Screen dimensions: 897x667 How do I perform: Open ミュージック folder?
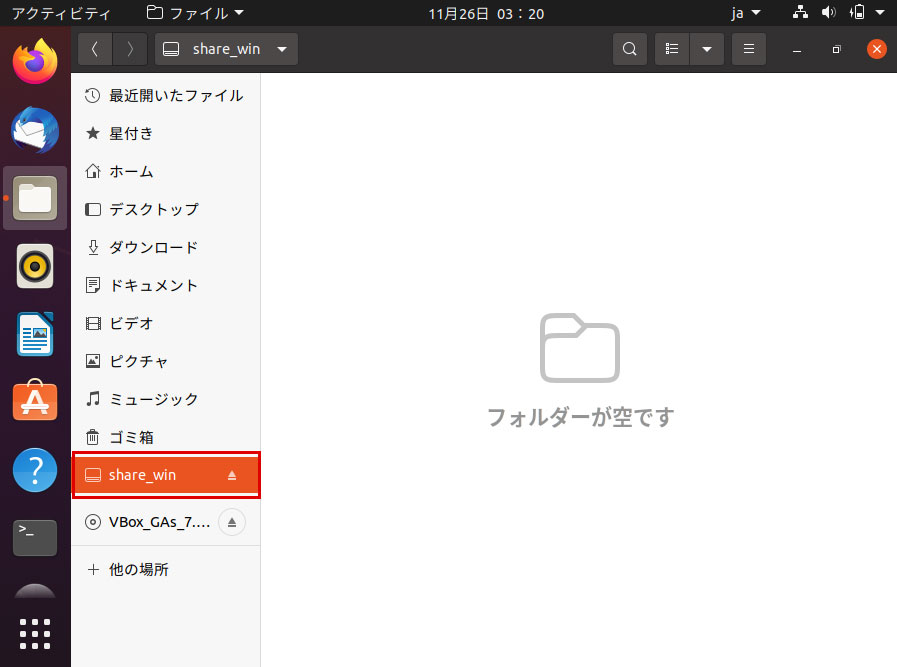click(x=166, y=399)
